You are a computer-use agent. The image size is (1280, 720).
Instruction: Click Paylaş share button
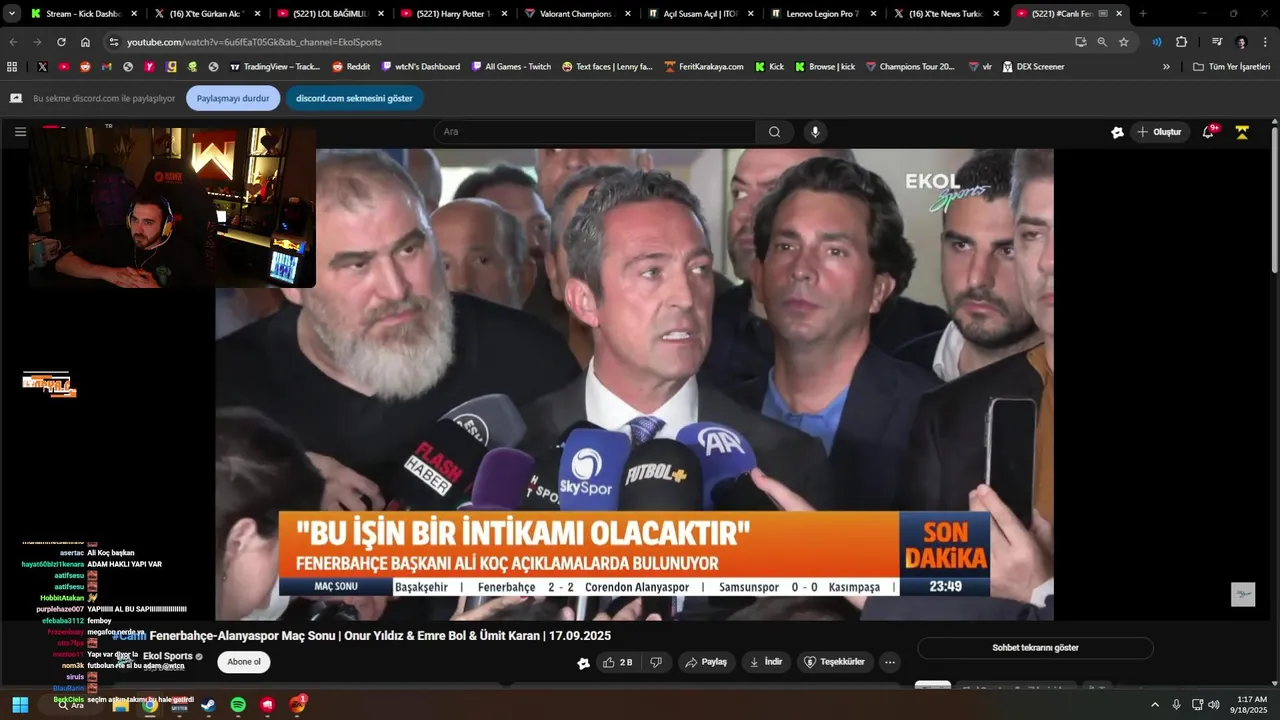[705, 662]
